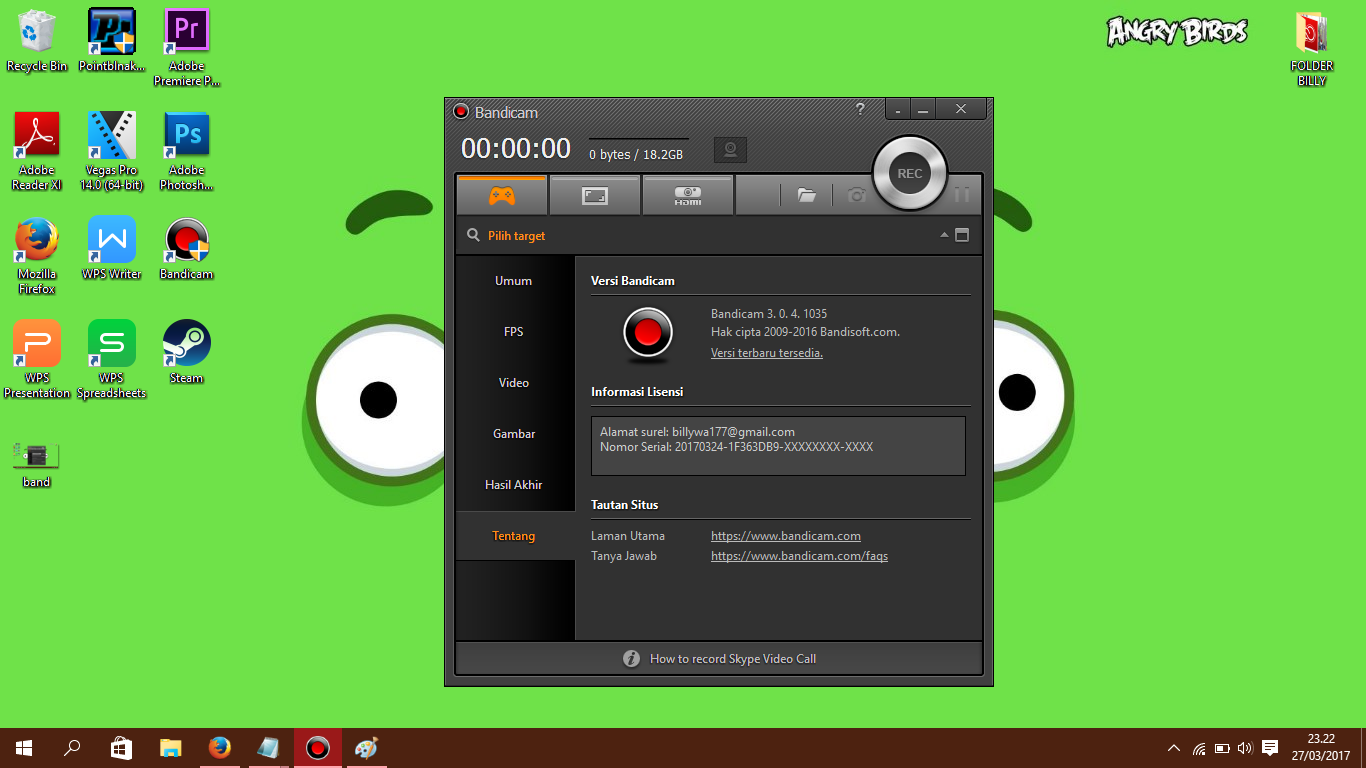The image size is (1366, 768).
Task: Select the WPS Writer desktop icon
Action: [112, 249]
